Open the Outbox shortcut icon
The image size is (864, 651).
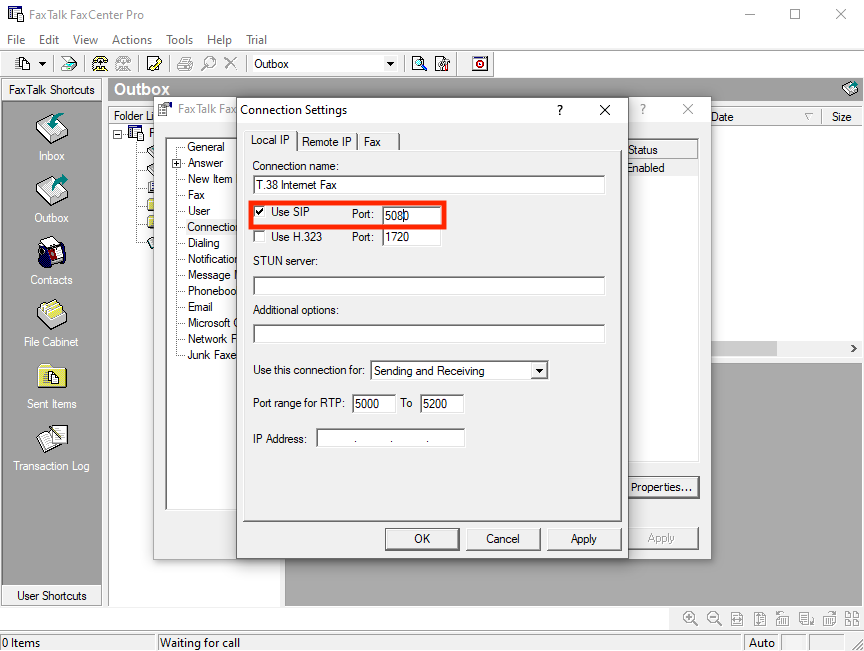pyautogui.click(x=52, y=190)
